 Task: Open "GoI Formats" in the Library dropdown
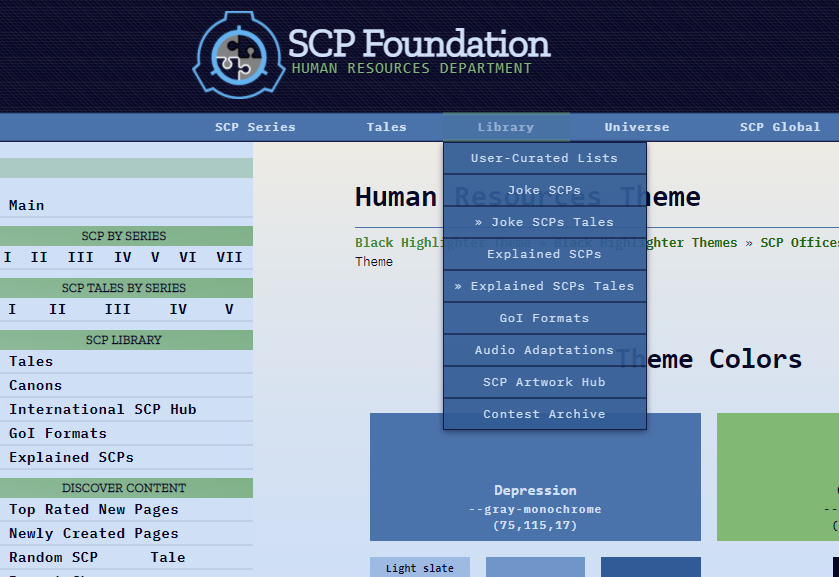pyautogui.click(x=544, y=317)
